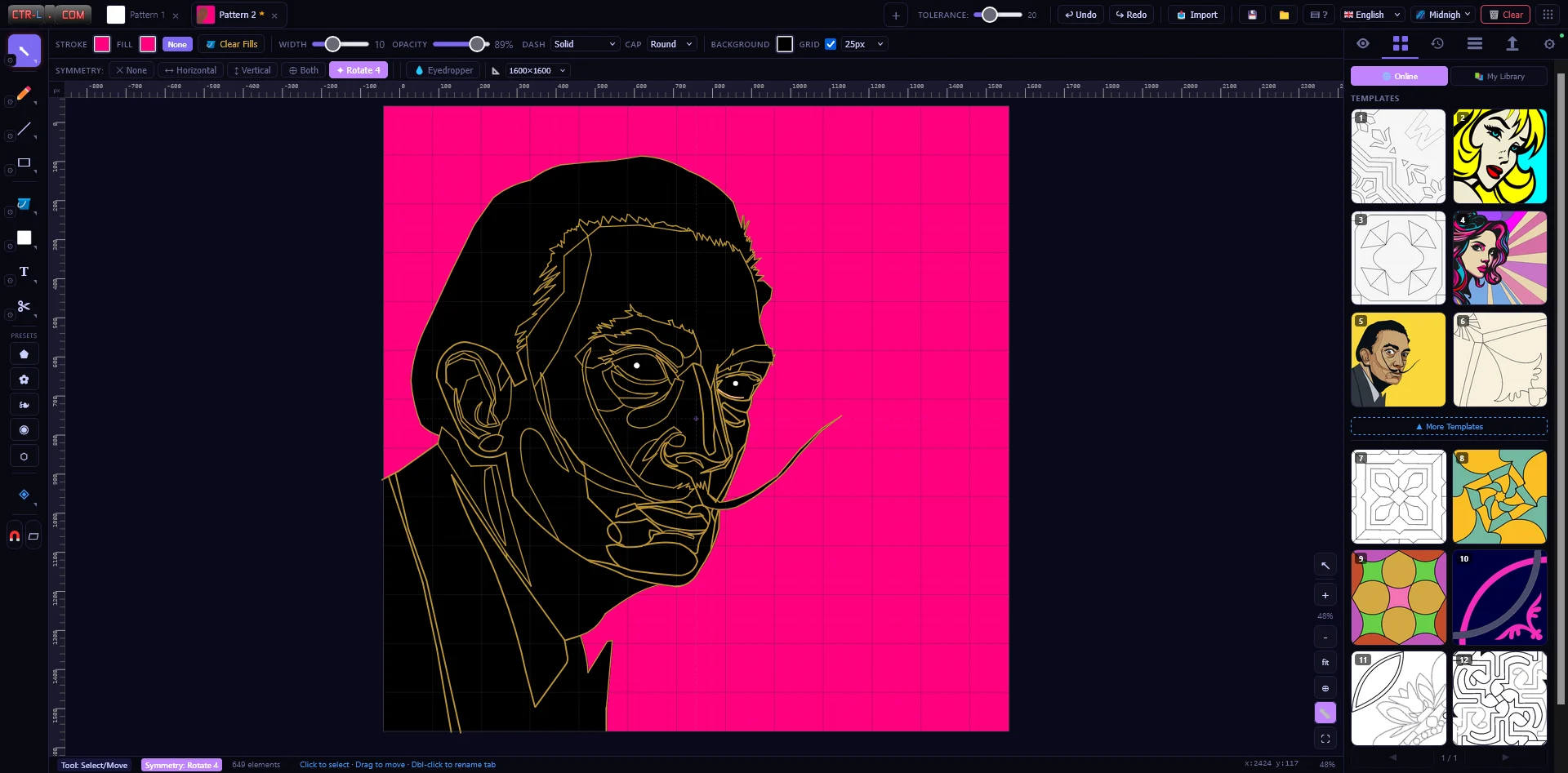
Task: Toggle Rotate 4 symmetry
Action: 359,70
